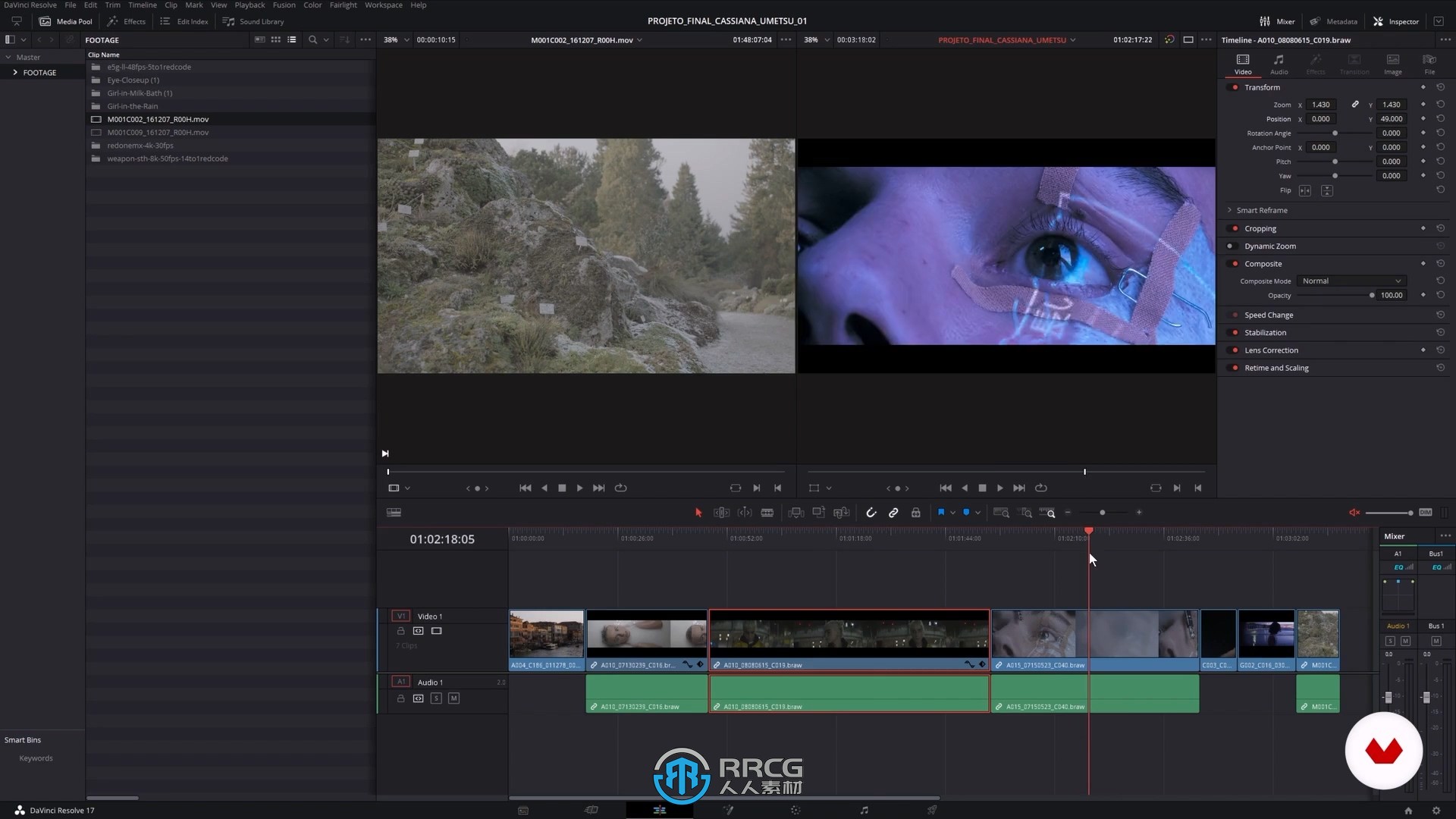The image size is (1456, 819).
Task: Expand the Speed Change section Inspector
Action: 1268,314
